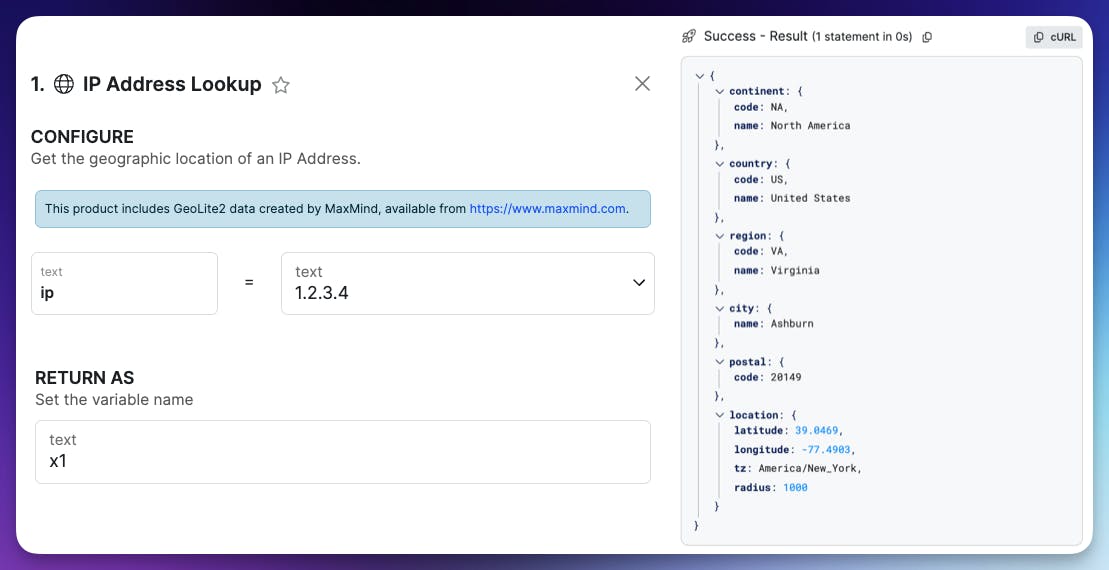The width and height of the screenshot is (1109, 570).
Task: Collapse the region node
Action: pyautogui.click(x=719, y=236)
